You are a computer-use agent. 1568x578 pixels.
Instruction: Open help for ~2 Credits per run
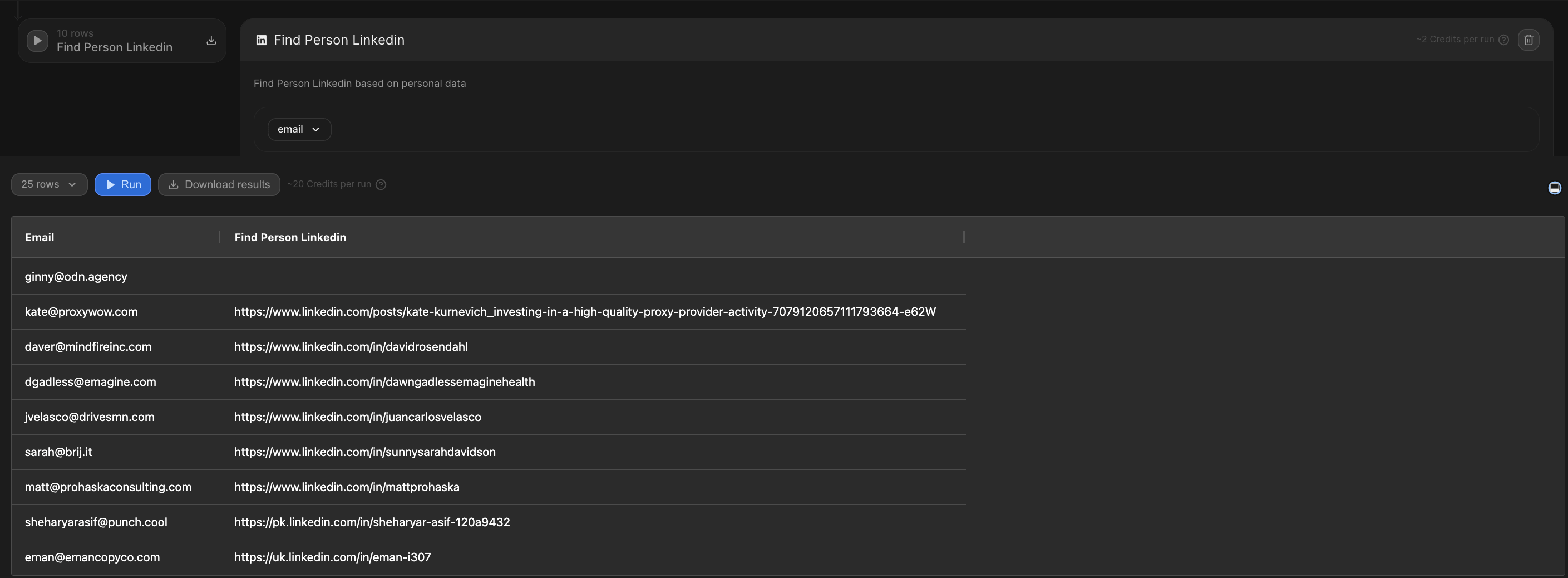coord(1503,40)
